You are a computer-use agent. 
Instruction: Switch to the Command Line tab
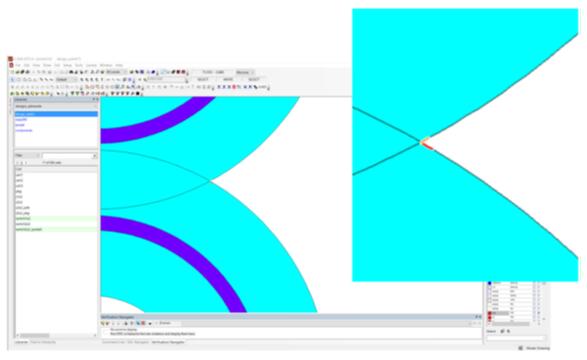[113, 342]
